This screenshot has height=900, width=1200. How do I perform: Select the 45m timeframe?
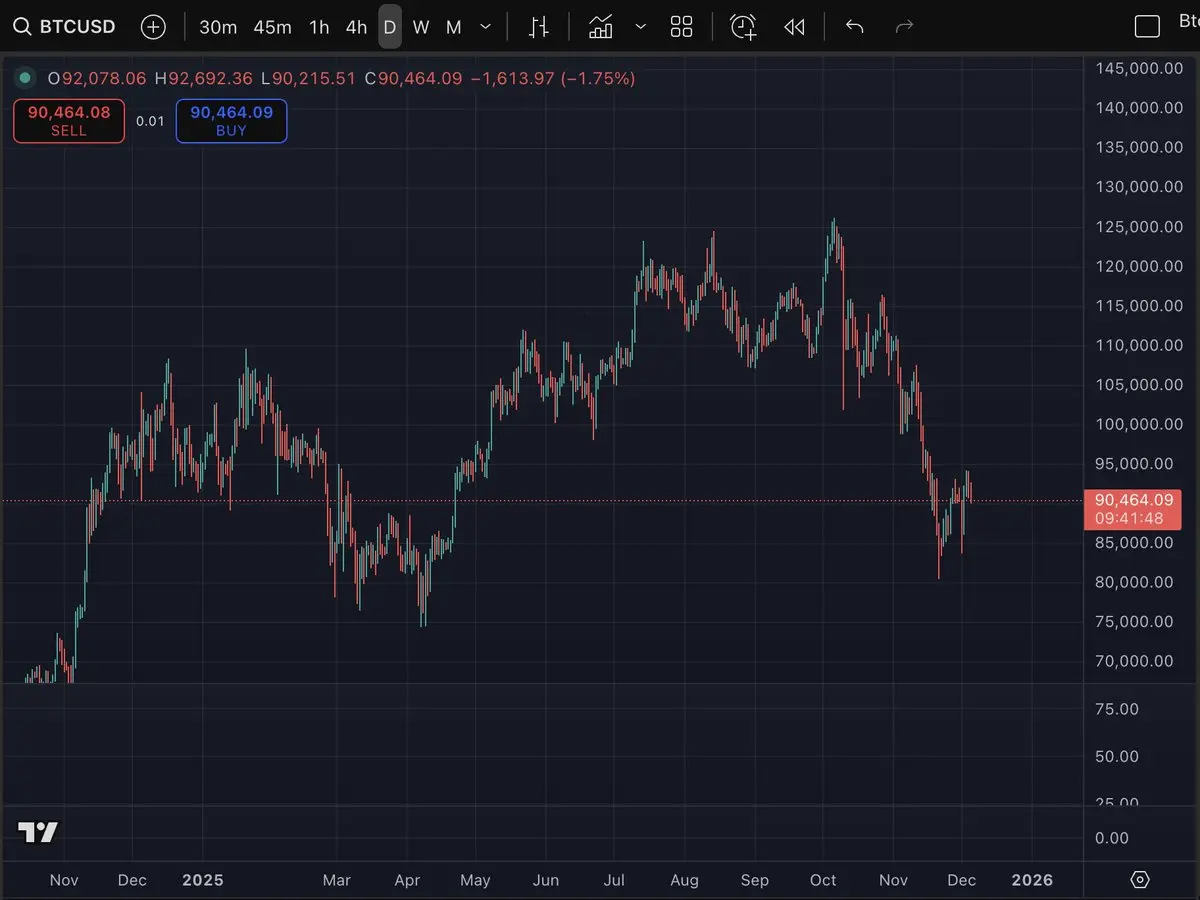point(272,27)
